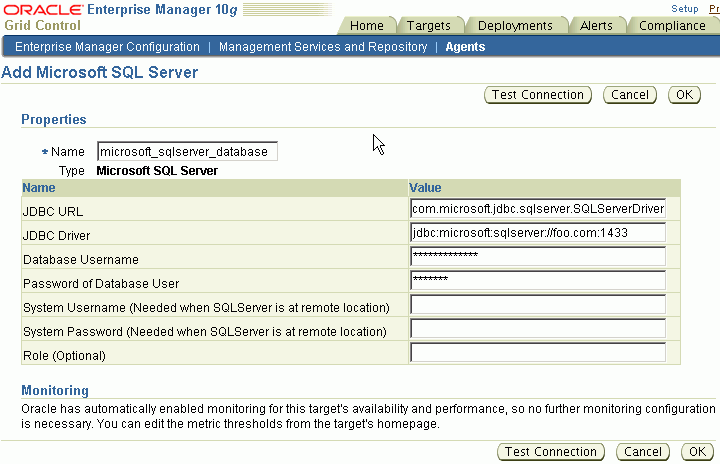Click the Role (Optional) input field
720x464 pixels.
538,352
